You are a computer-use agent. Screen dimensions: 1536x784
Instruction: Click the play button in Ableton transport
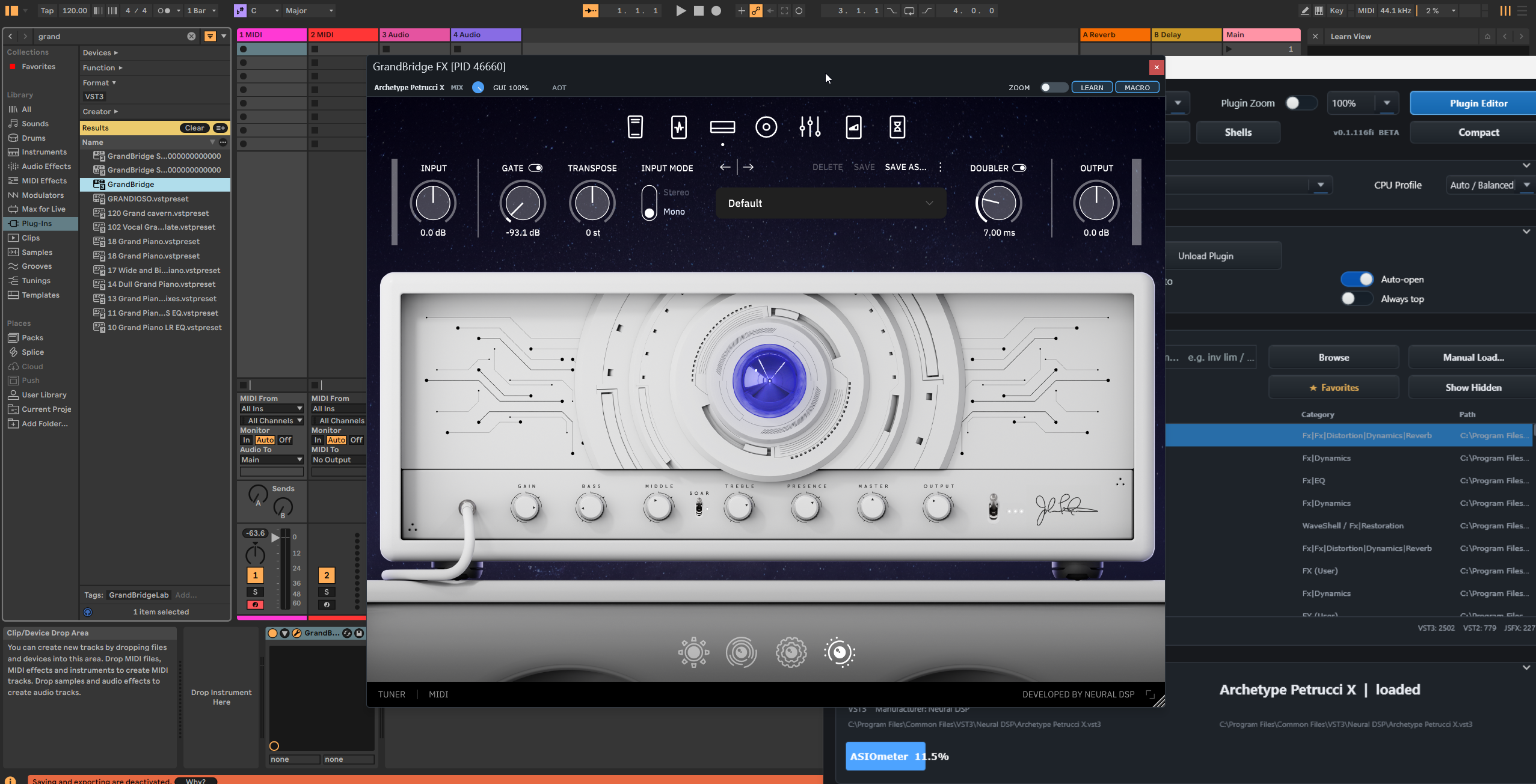coord(680,11)
